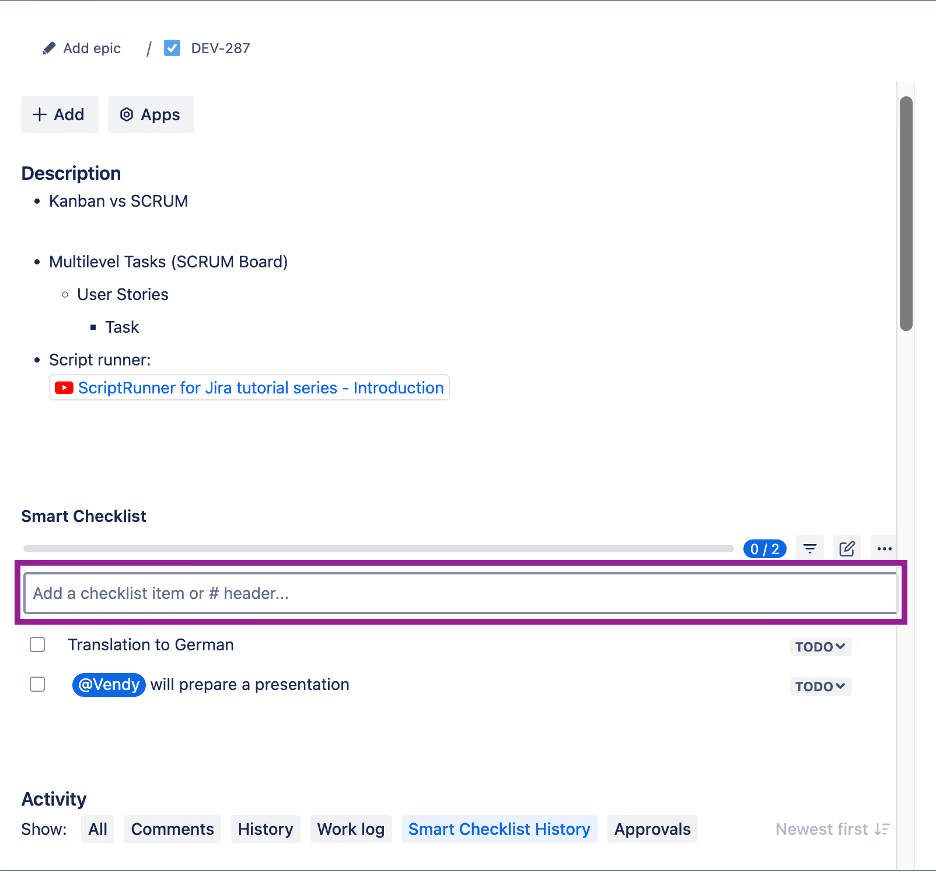Click the add checklist item input field
Viewport: 936px width, 872px height.
462,592
